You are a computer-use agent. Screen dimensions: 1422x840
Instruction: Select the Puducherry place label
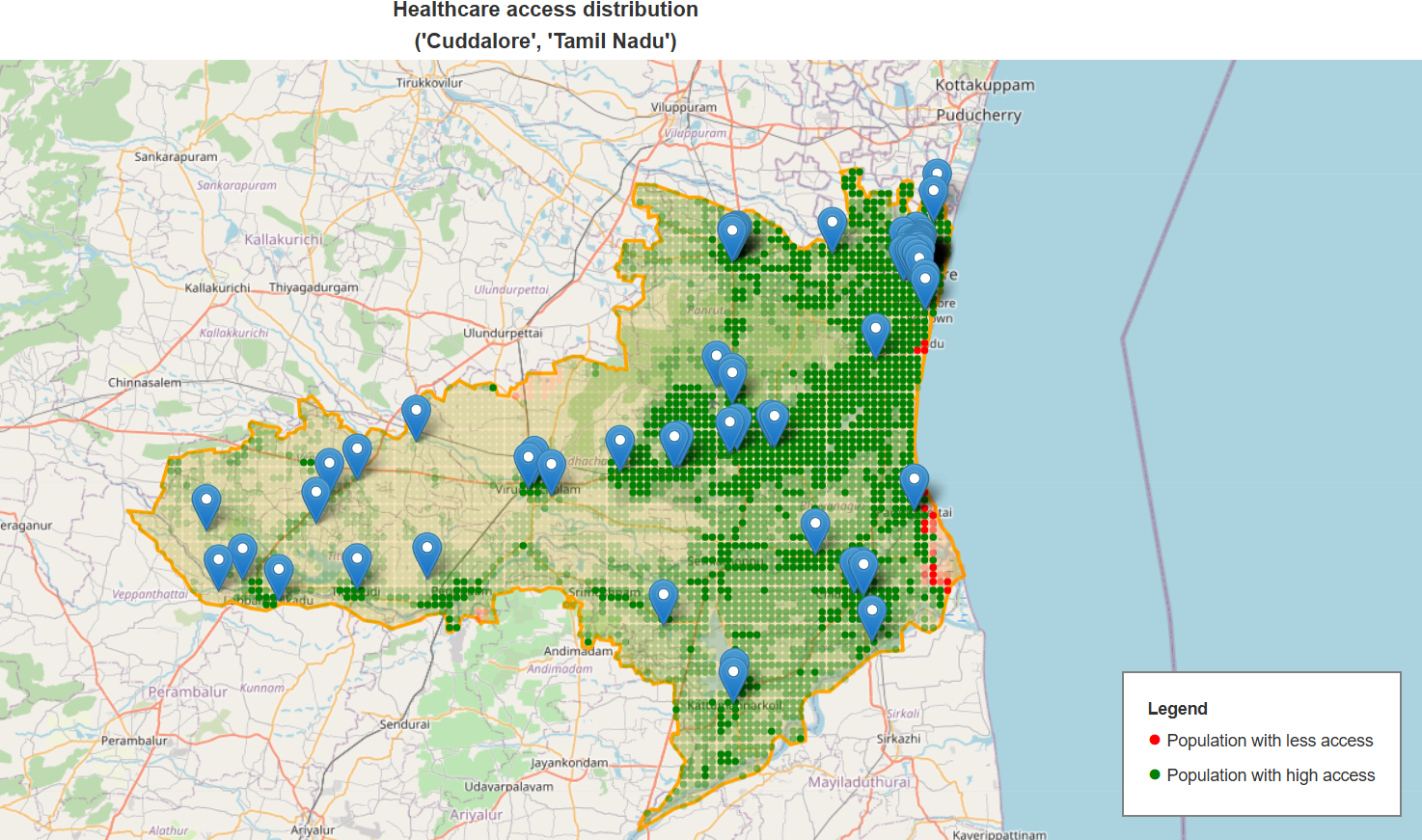coord(981,115)
